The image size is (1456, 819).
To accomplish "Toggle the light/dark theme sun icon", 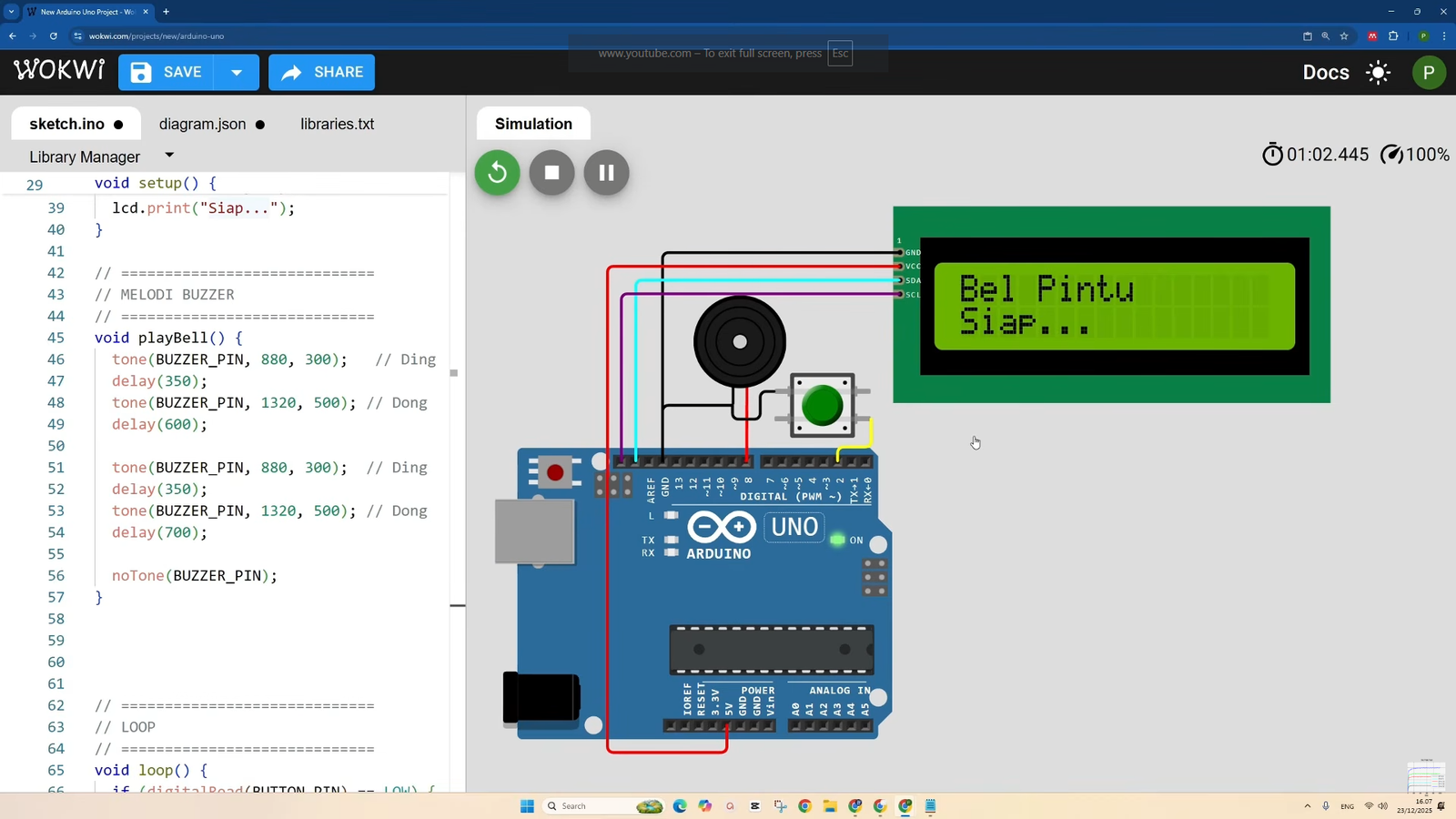I will click(x=1379, y=73).
